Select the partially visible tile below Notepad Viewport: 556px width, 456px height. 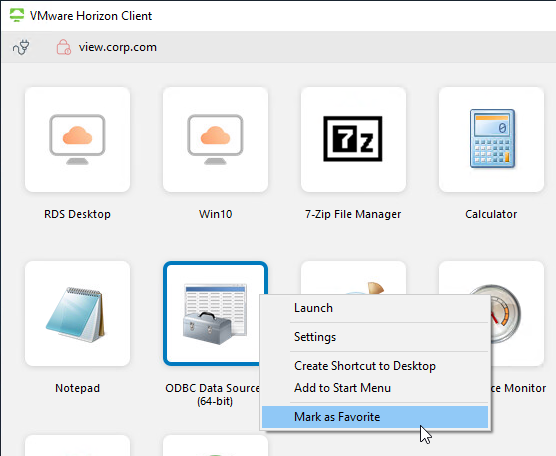(77, 445)
